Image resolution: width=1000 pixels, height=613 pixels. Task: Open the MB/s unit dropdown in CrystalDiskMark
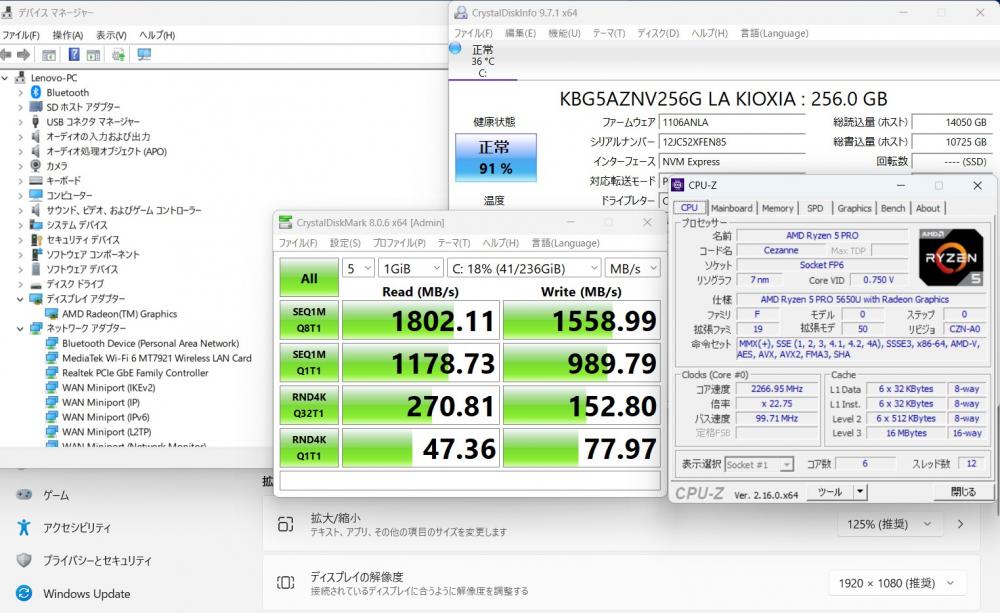point(633,268)
